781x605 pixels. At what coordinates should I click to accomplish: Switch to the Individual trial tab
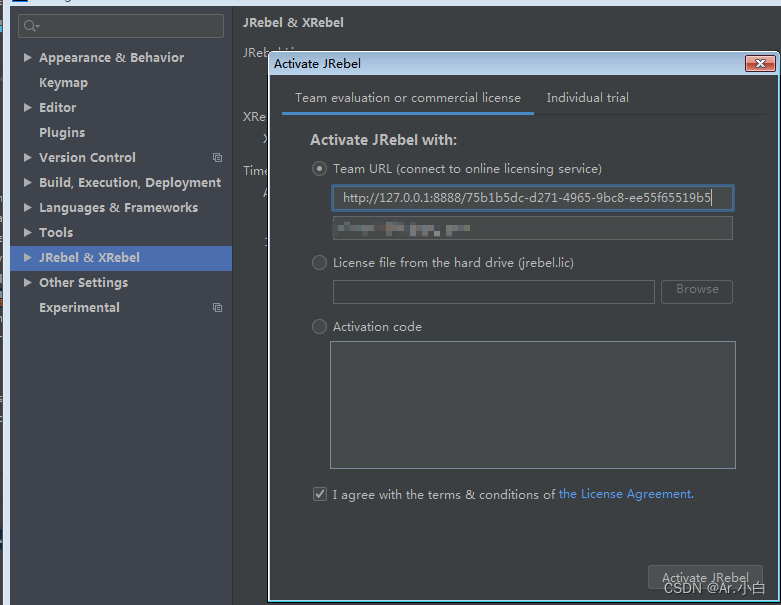coord(587,98)
